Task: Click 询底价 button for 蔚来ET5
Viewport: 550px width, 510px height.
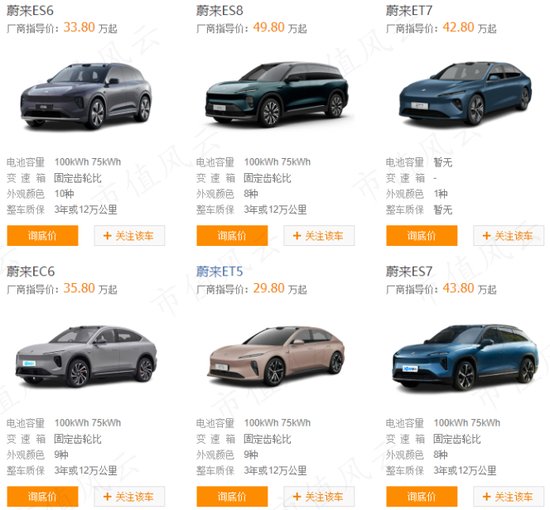Action: point(232,496)
